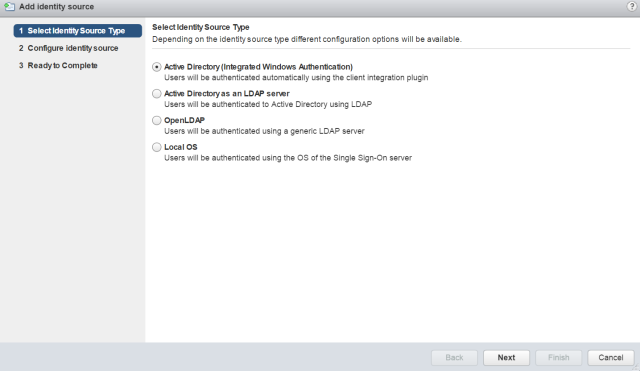The width and height of the screenshot is (640, 371).
Task: Cancel the Add identity source wizard
Action: click(x=611, y=358)
